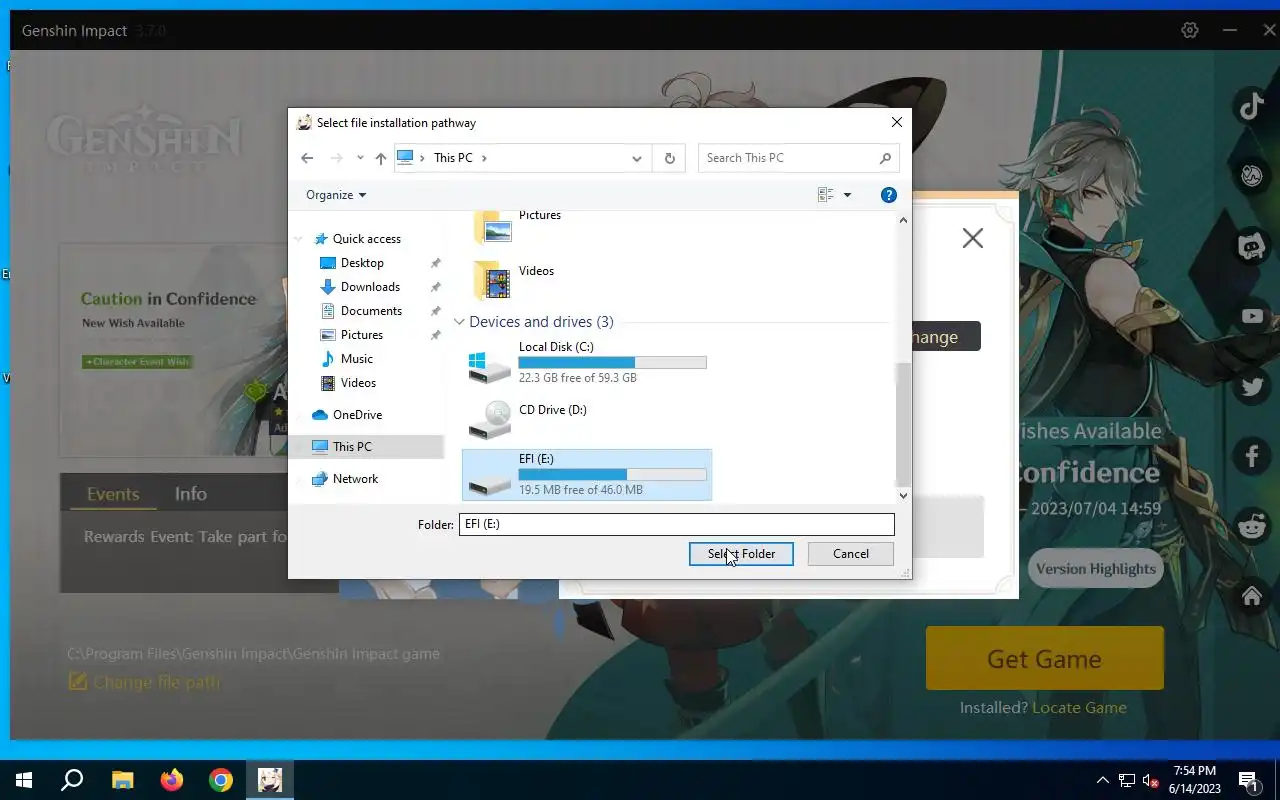
Task: Click Select Folder button
Action: 741,554
